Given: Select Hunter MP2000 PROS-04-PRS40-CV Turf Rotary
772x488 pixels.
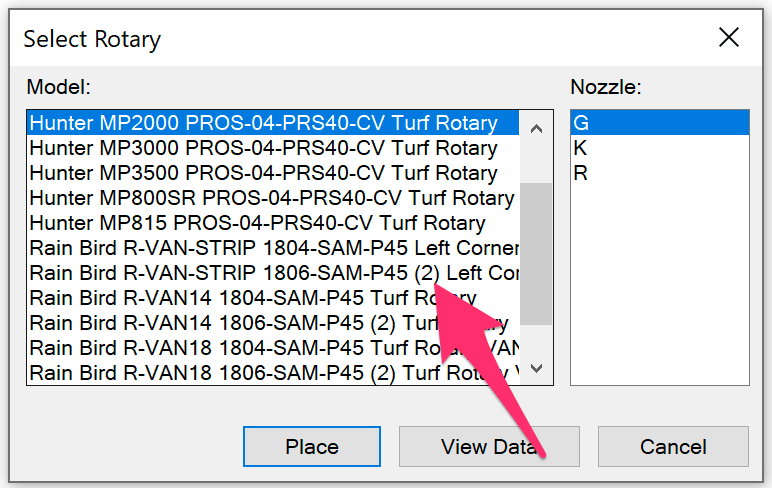Looking at the screenshot, I should pyautogui.click(x=273, y=123).
